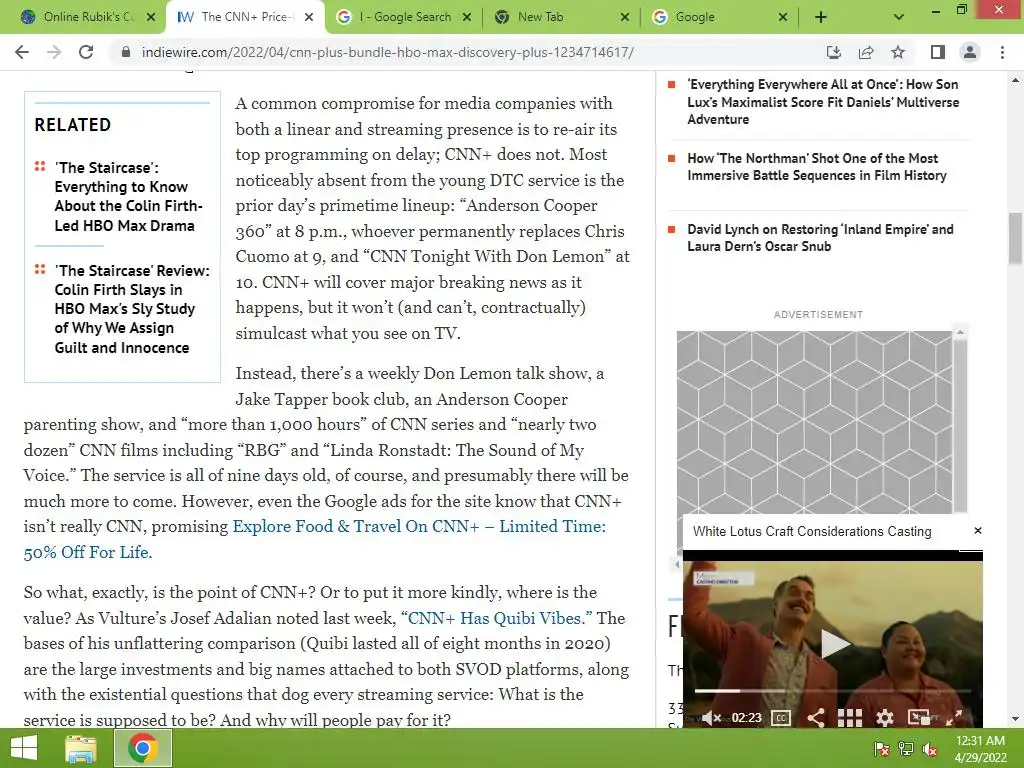Open a new browser tab
Viewport: 1024px width, 768px height.
point(821,17)
